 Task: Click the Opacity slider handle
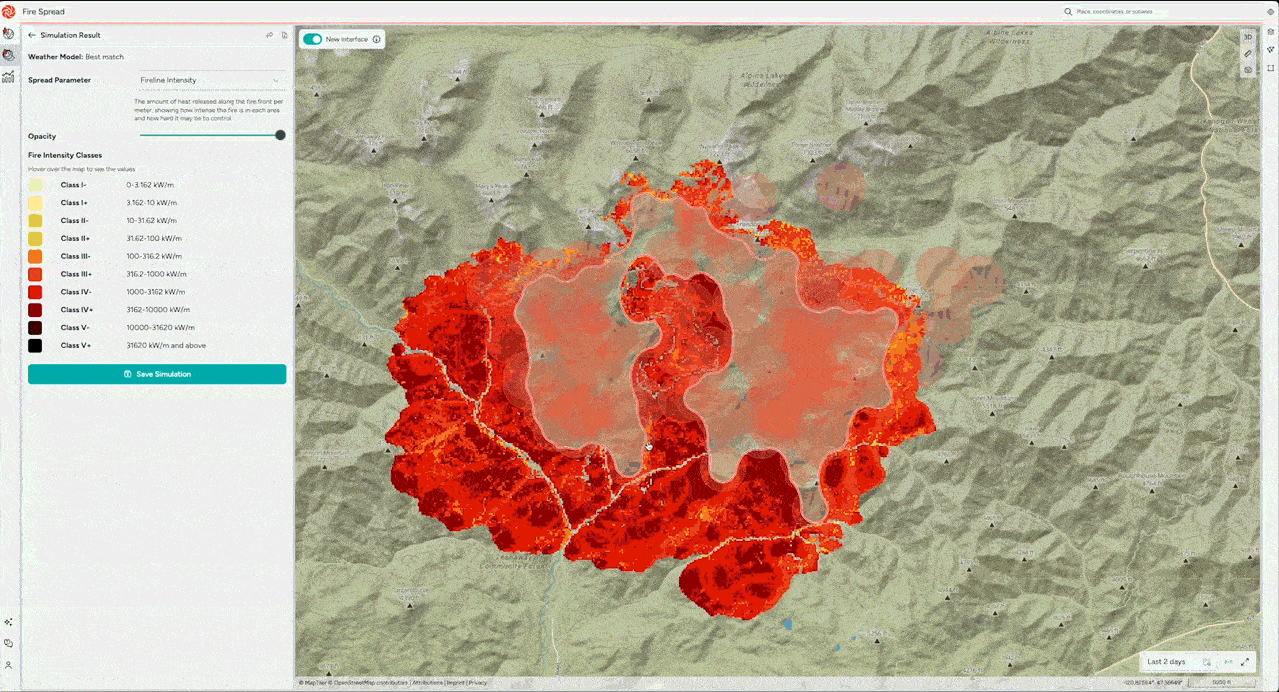click(x=280, y=135)
